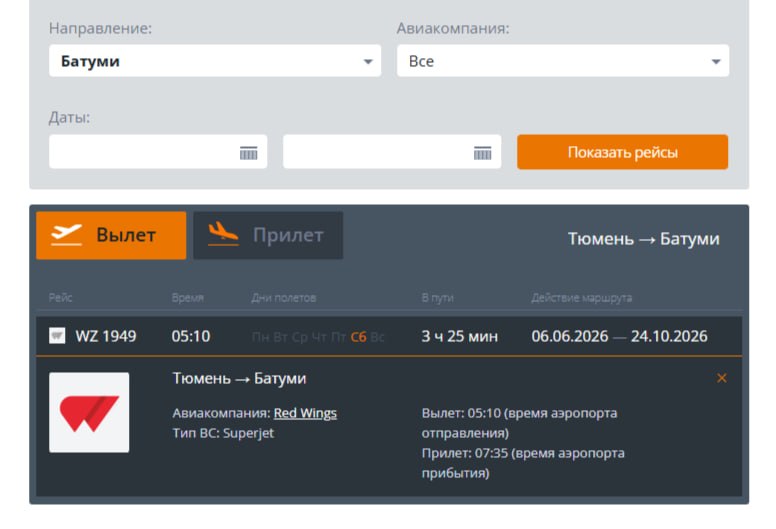Switch to the Прилет tab
The width and height of the screenshot is (776, 529).
pyautogui.click(x=268, y=236)
